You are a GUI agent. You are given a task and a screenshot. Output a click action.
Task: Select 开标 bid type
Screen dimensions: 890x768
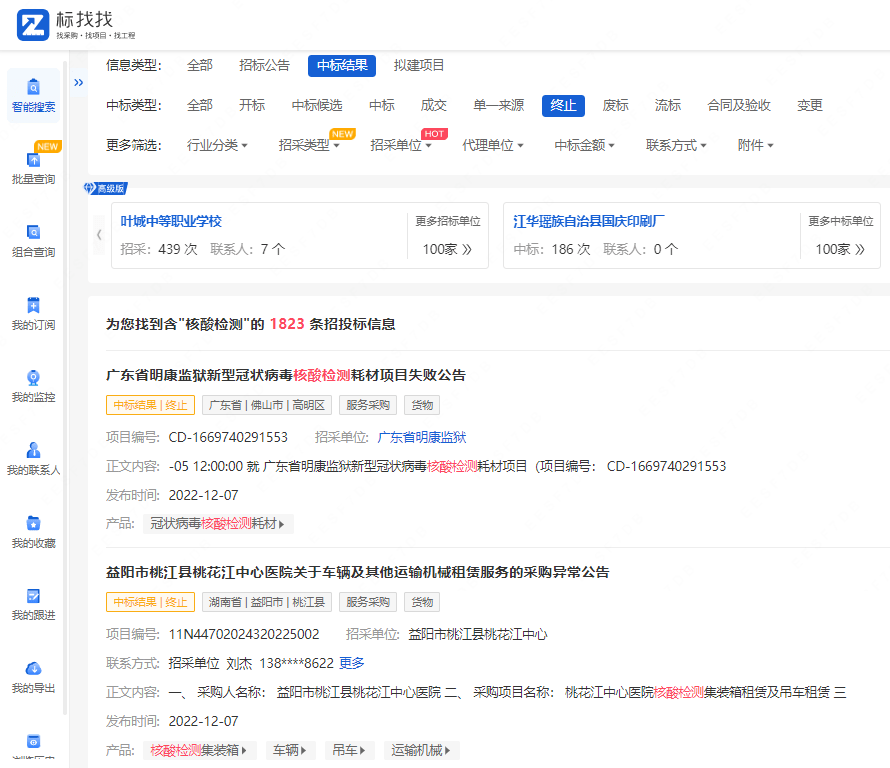(252, 106)
